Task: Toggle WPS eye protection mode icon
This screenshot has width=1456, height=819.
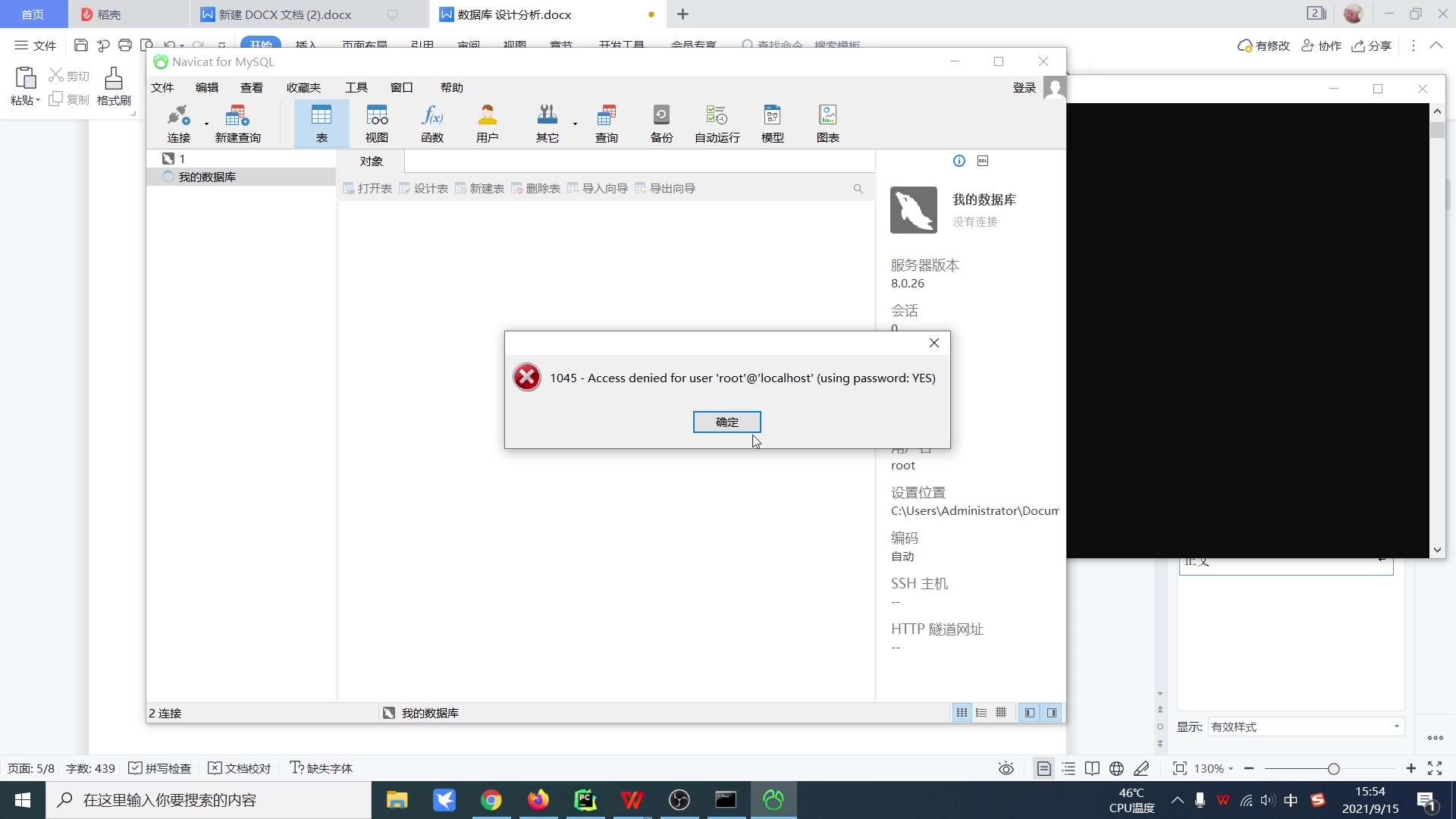Action: (1006, 769)
